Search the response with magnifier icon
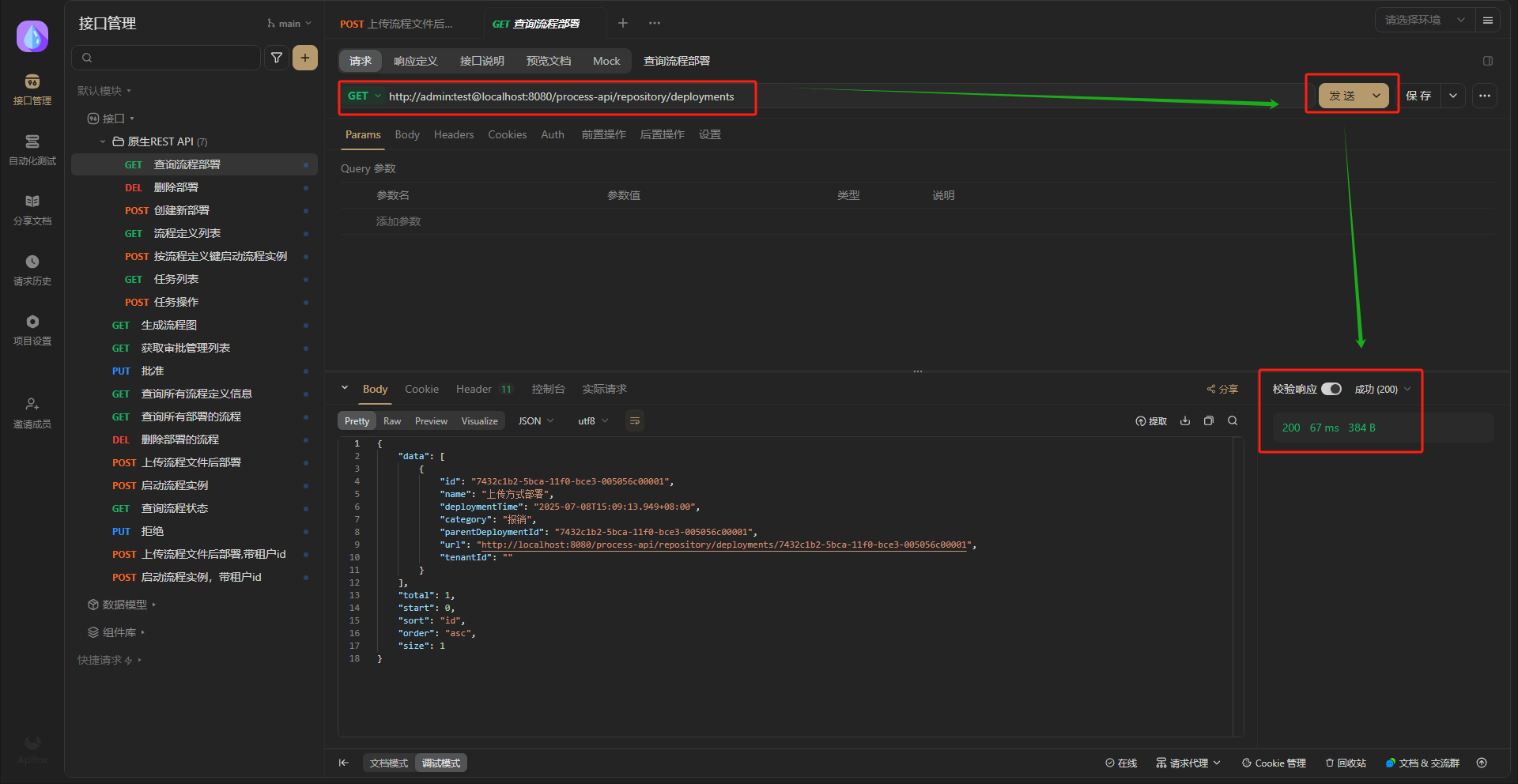The height and width of the screenshot is (784, 1518). 1233,421
